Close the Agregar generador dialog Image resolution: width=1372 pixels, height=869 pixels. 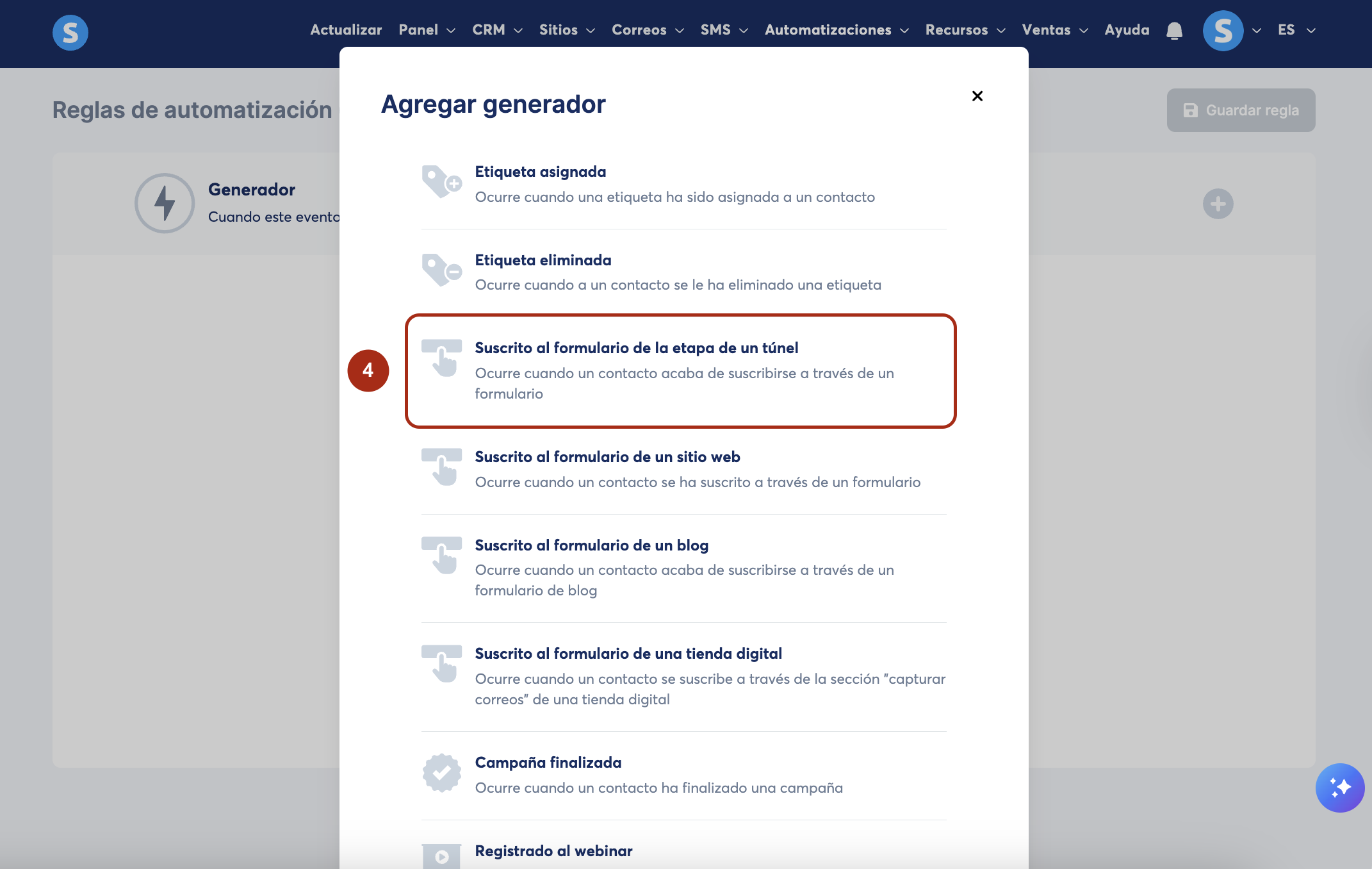pyautogui.click(x=977, y=96)
